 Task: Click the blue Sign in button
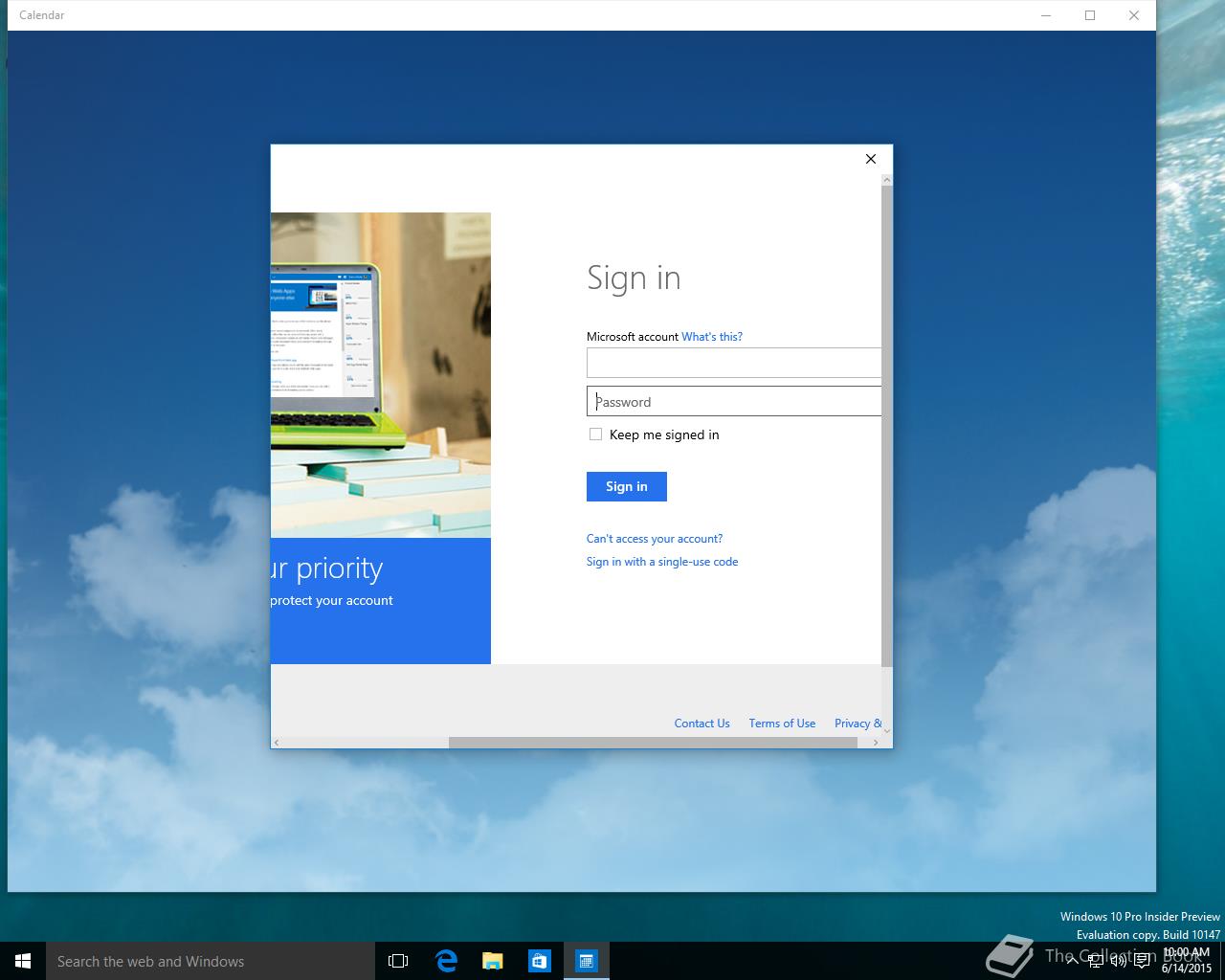(x=627, y=486)
